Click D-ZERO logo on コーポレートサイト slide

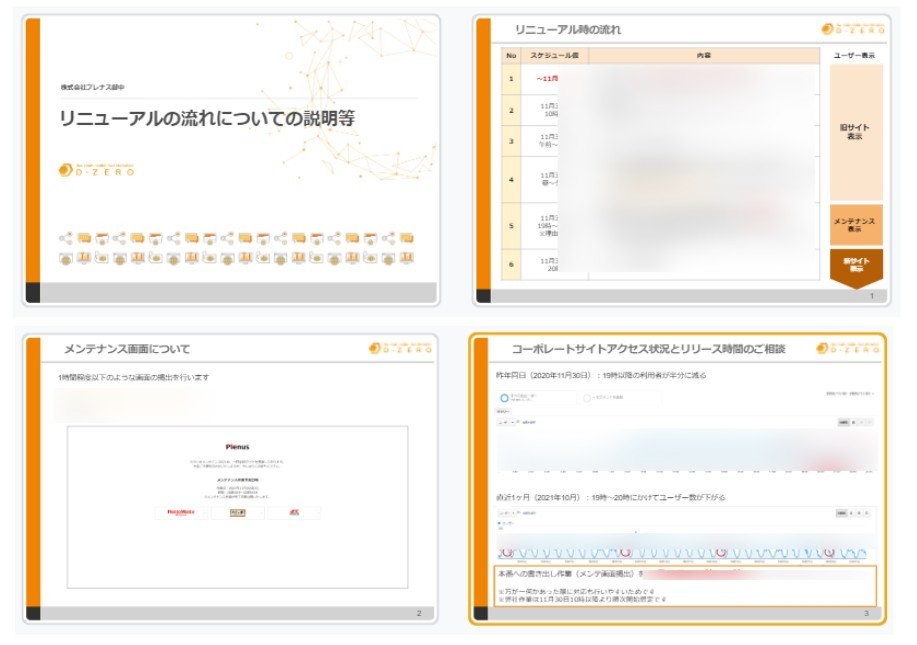[x=850, y=348]
